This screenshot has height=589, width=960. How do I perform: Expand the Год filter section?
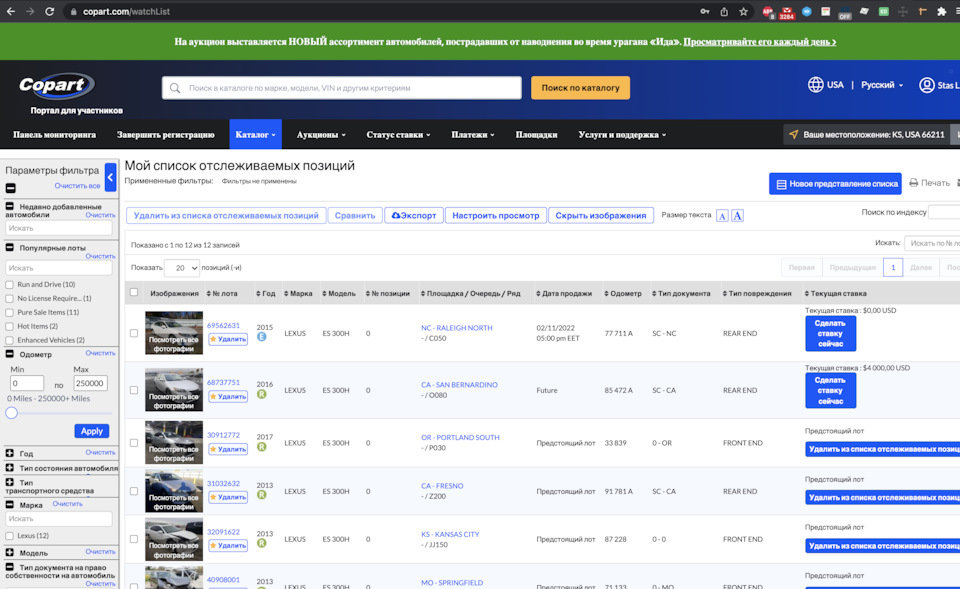[x=10, y=453]
